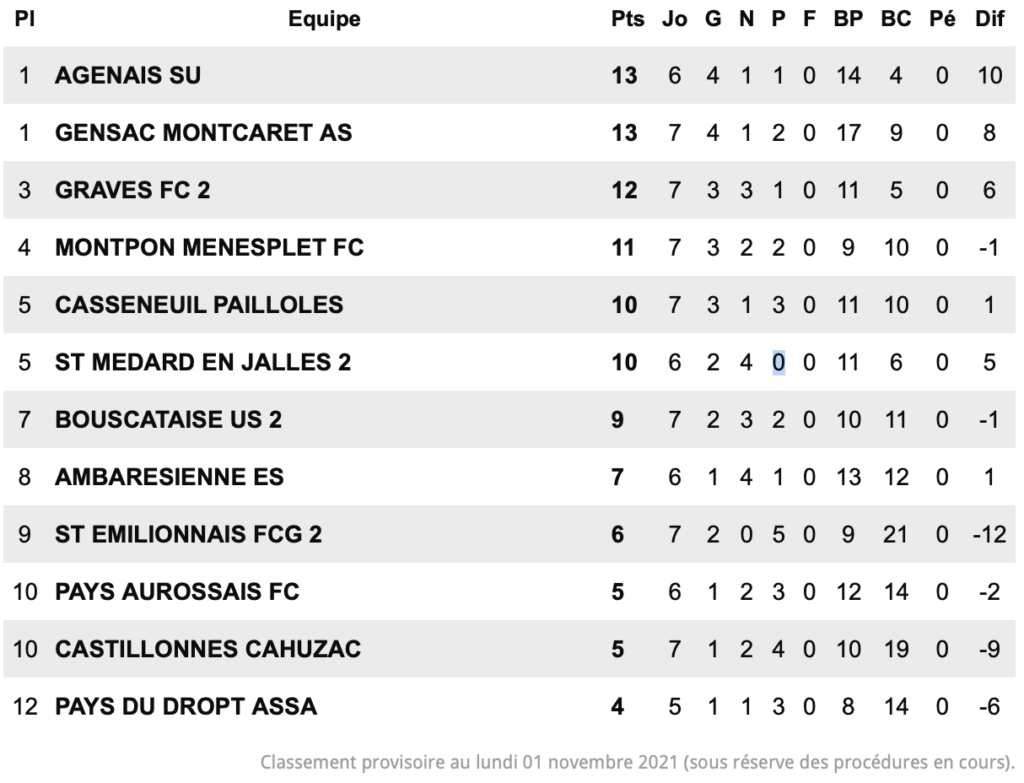Click ST MEDARD EN JALLES 2
This screenshot has height=783, width=1024.
click(x=203, y=362)
